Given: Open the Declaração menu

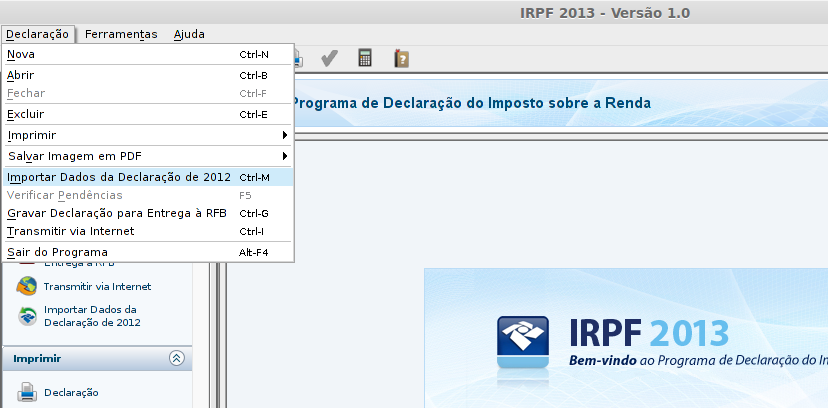Looking at the screenshot, I should point(37,34).
